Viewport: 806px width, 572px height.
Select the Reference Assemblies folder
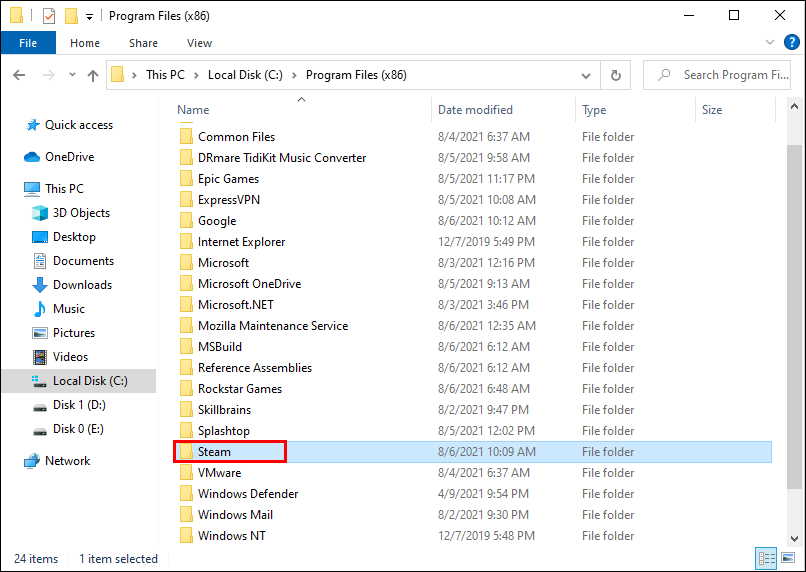point(472,368)
